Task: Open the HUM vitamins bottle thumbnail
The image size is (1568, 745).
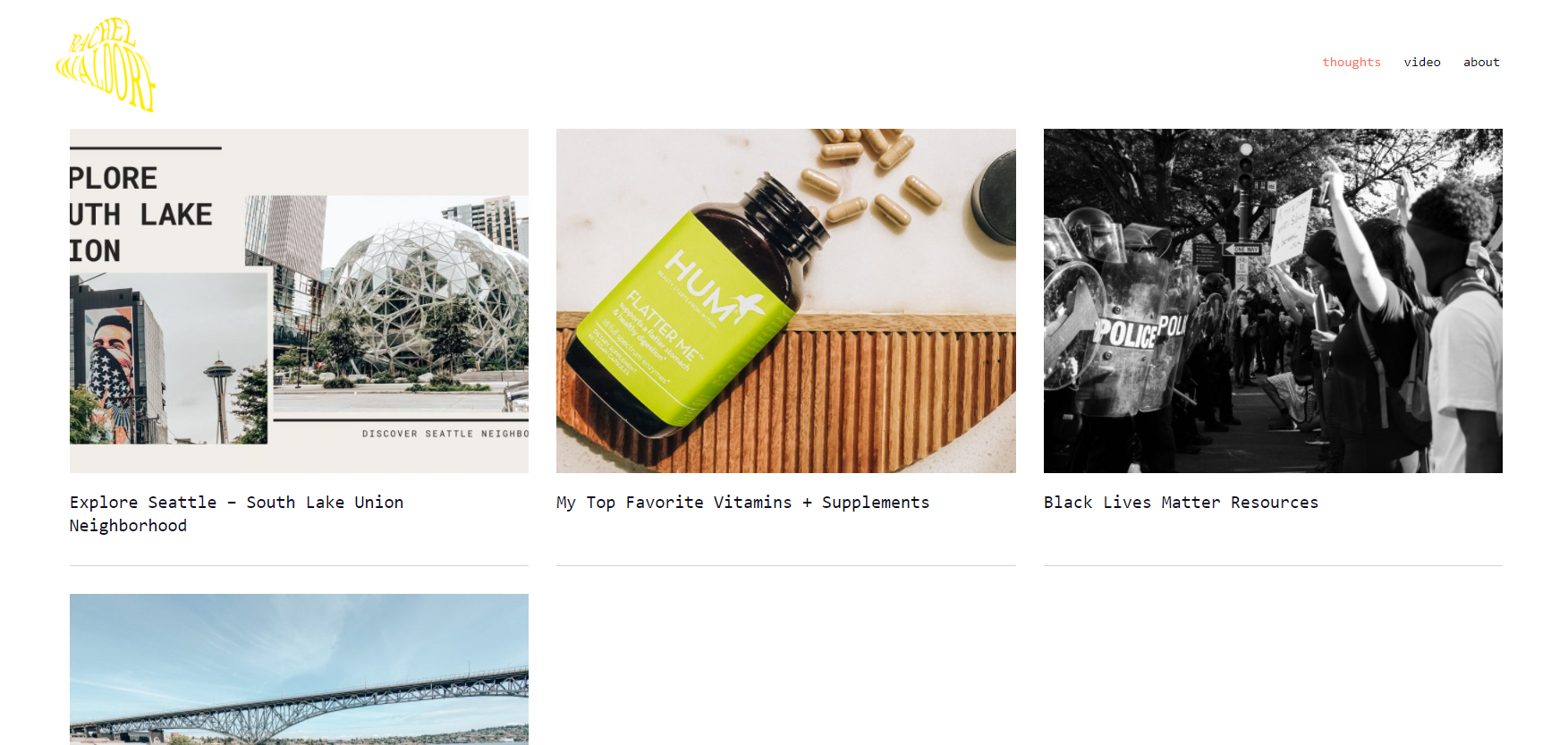Action: pyautogui.click(x=785, y=301)
